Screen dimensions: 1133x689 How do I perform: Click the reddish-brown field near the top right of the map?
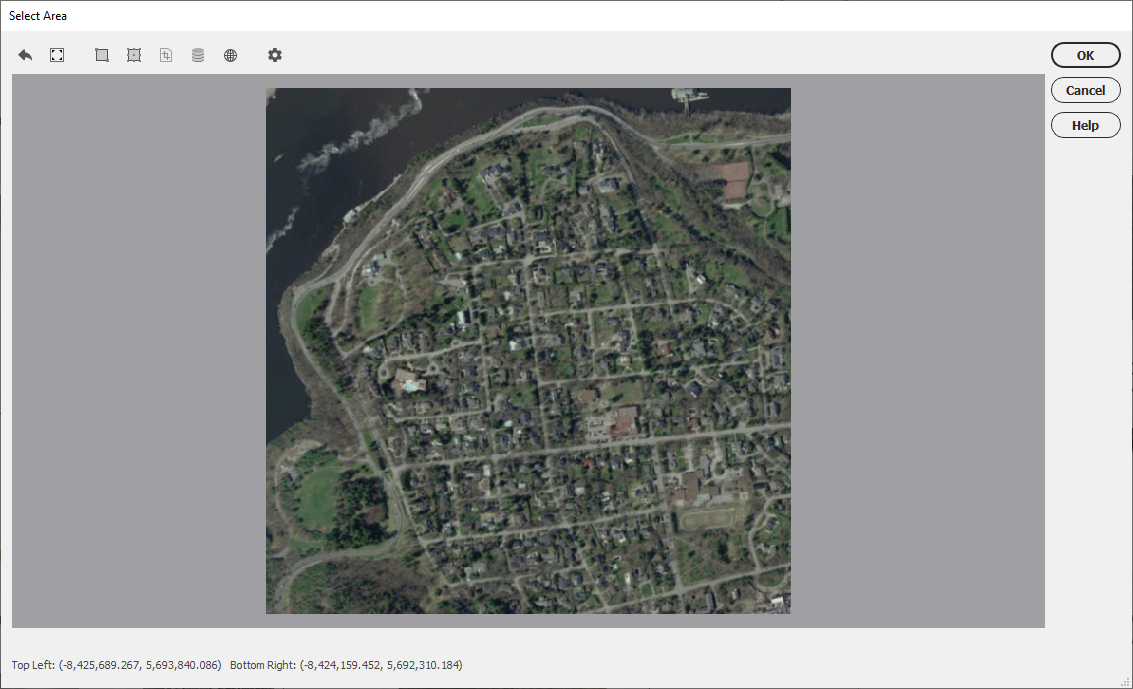pyautogui.click(x=731, y=180)
